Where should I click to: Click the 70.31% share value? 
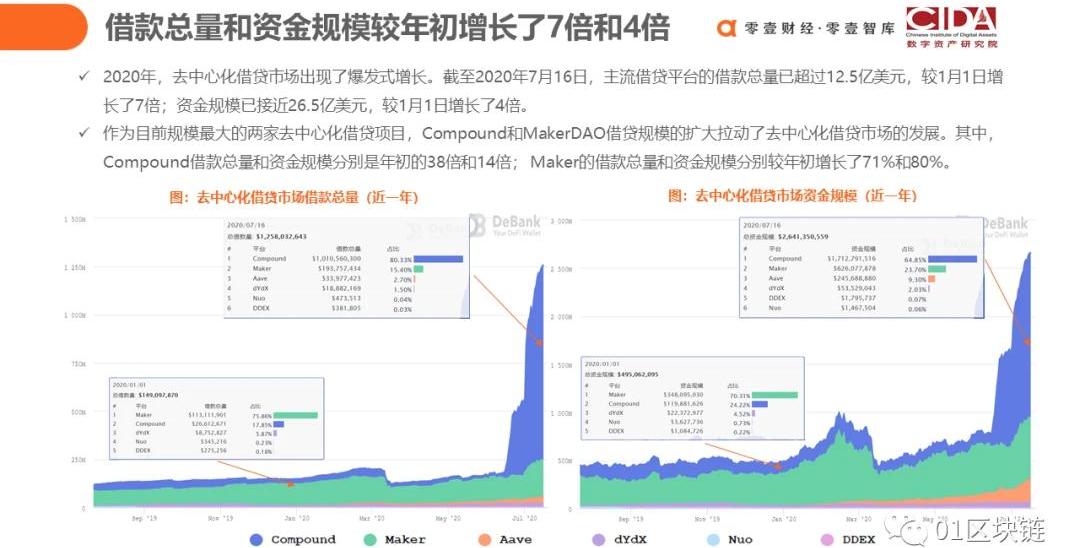point(739,397)
